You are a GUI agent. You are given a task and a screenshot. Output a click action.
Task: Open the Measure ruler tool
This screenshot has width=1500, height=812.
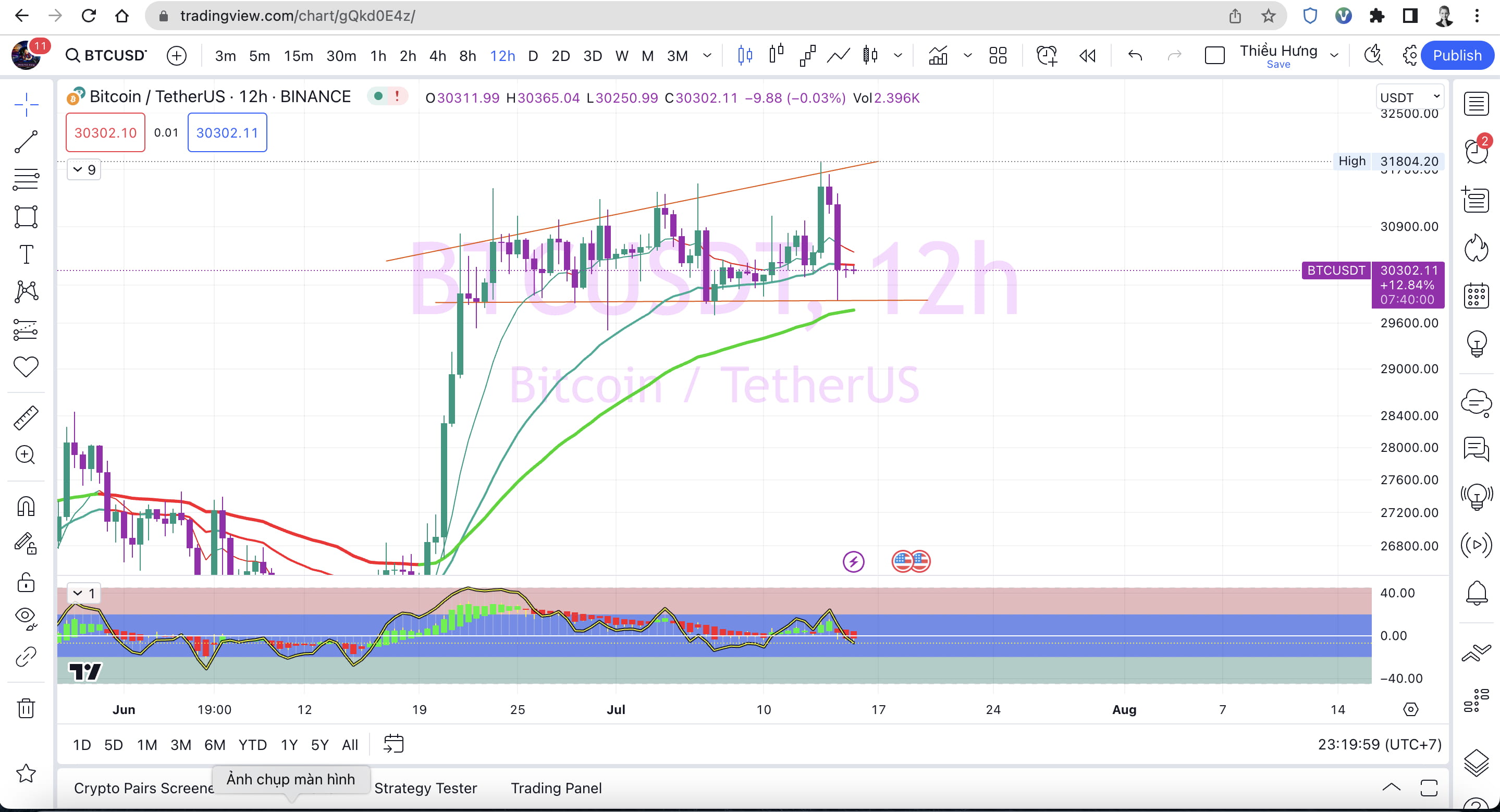tap(26, 417)
